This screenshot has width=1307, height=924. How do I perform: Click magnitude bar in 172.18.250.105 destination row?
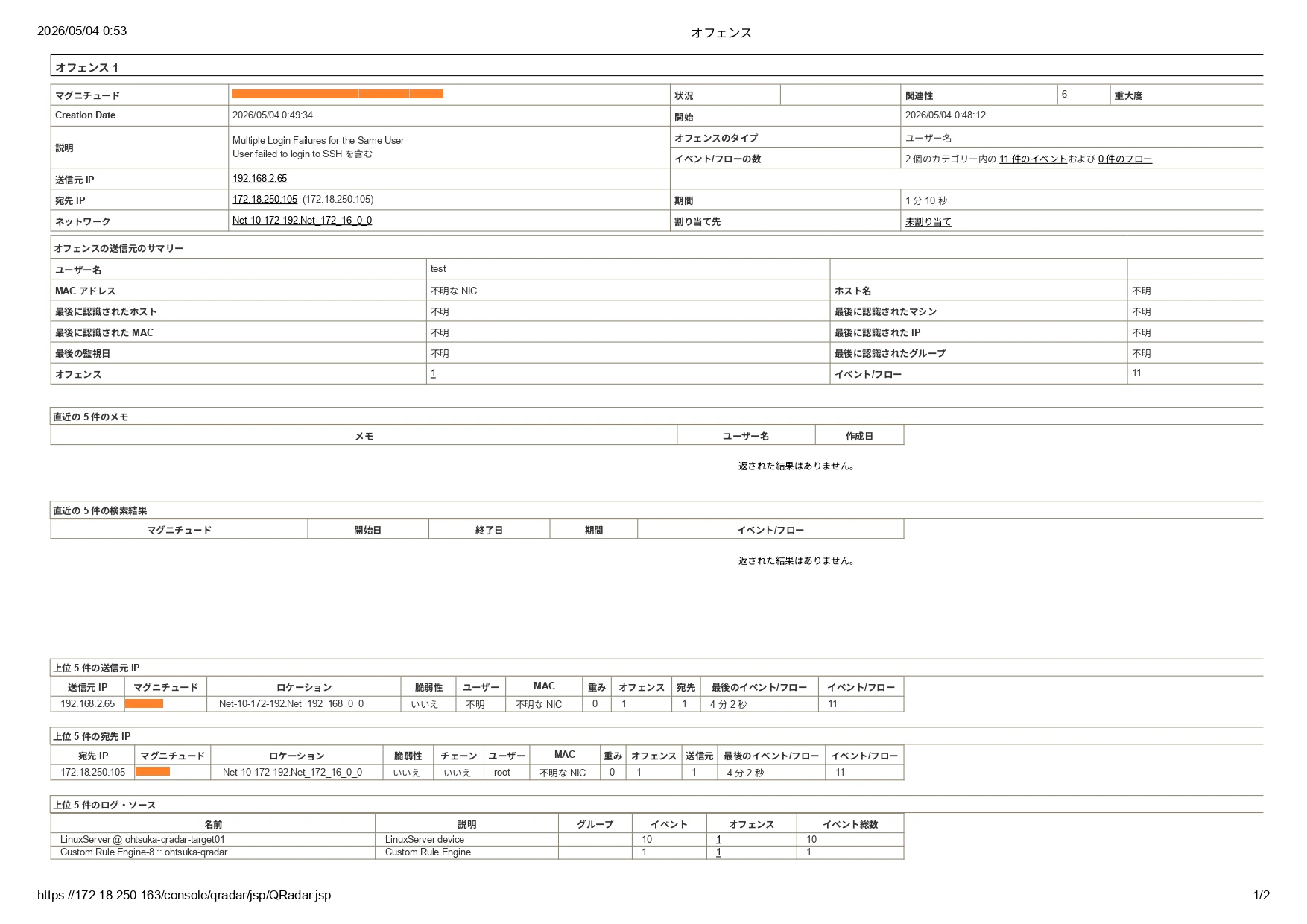153,772
